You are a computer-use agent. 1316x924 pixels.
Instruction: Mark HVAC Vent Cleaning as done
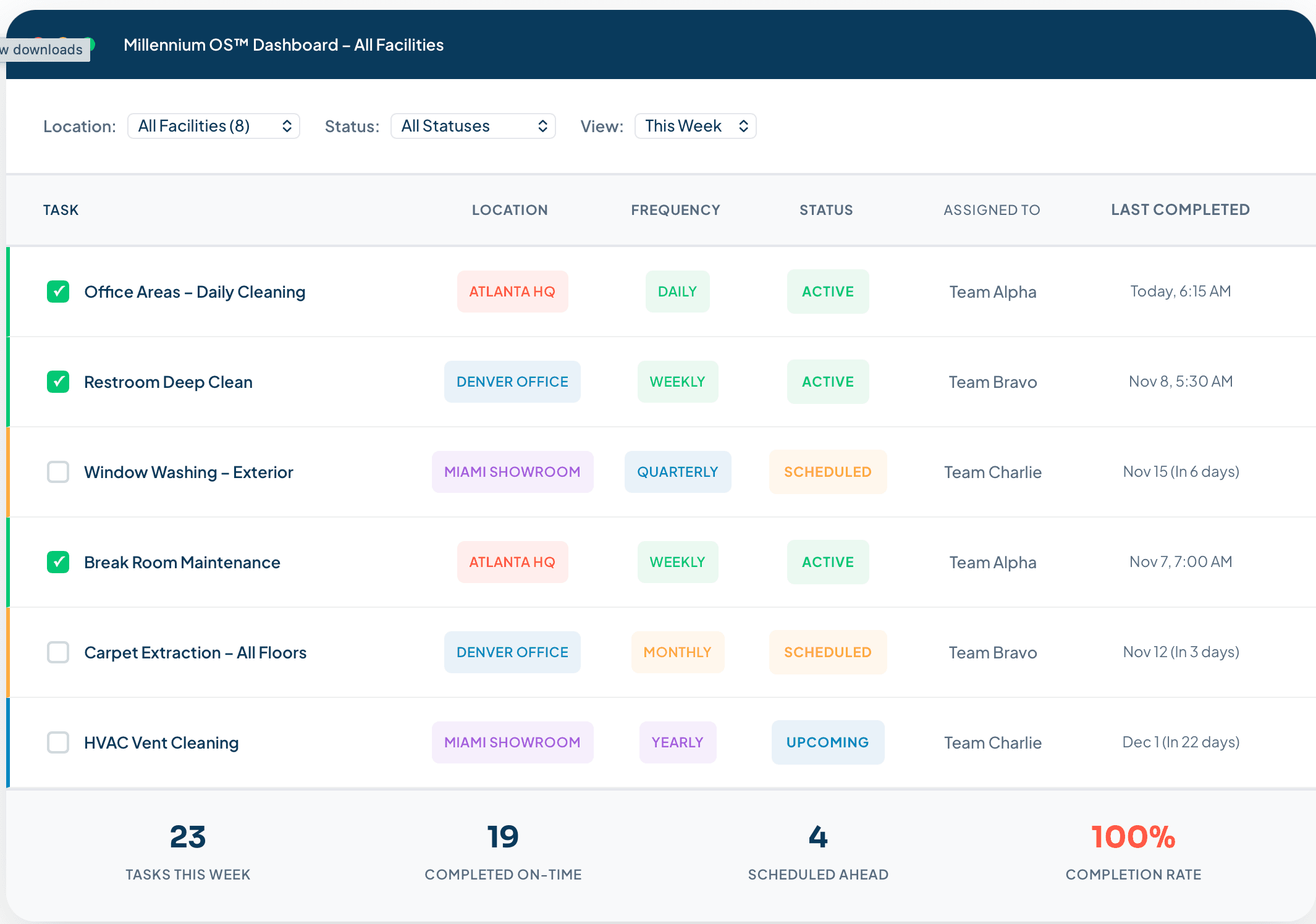(x=58, y=742)
